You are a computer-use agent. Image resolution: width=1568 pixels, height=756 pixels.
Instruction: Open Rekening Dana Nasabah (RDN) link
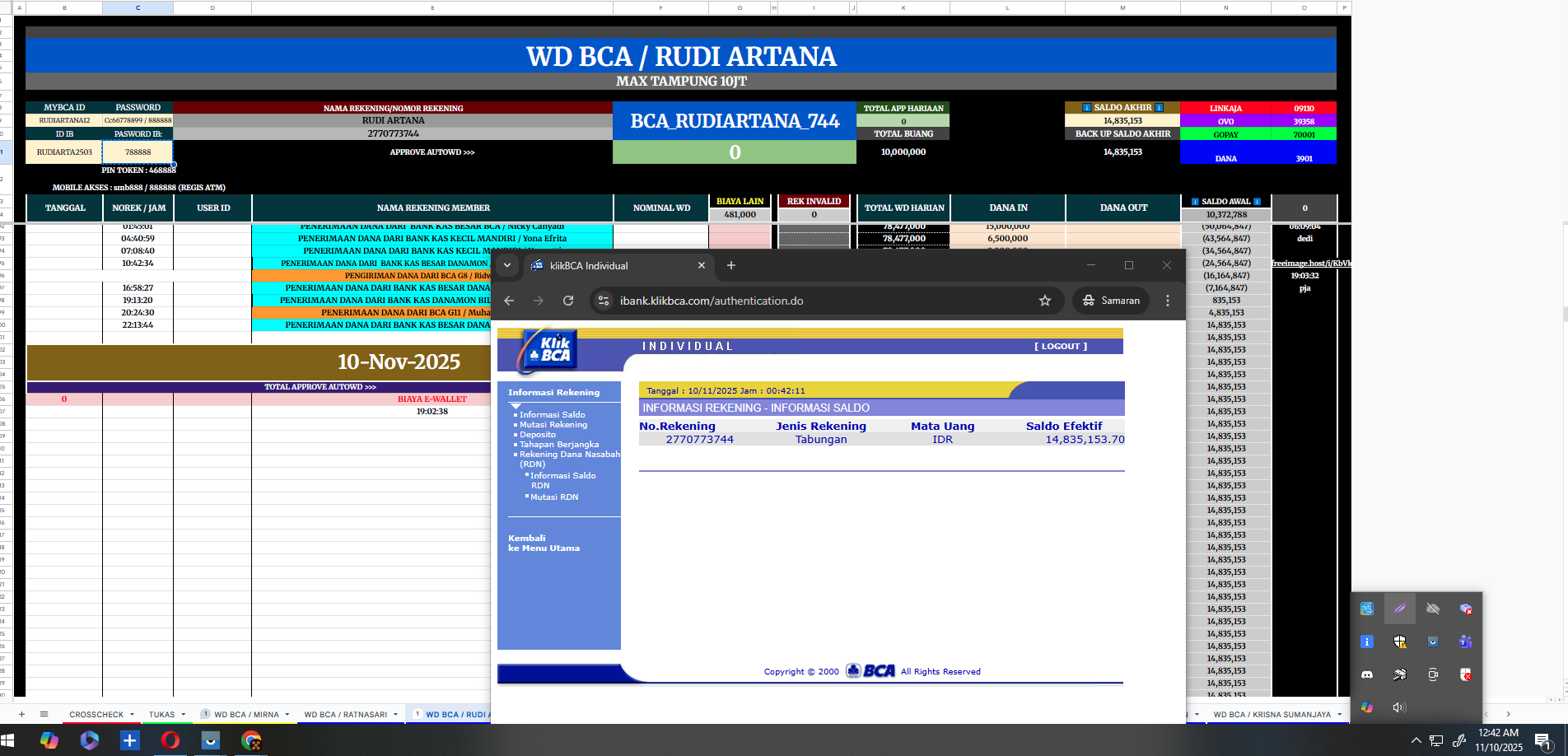tap(570, 460)
